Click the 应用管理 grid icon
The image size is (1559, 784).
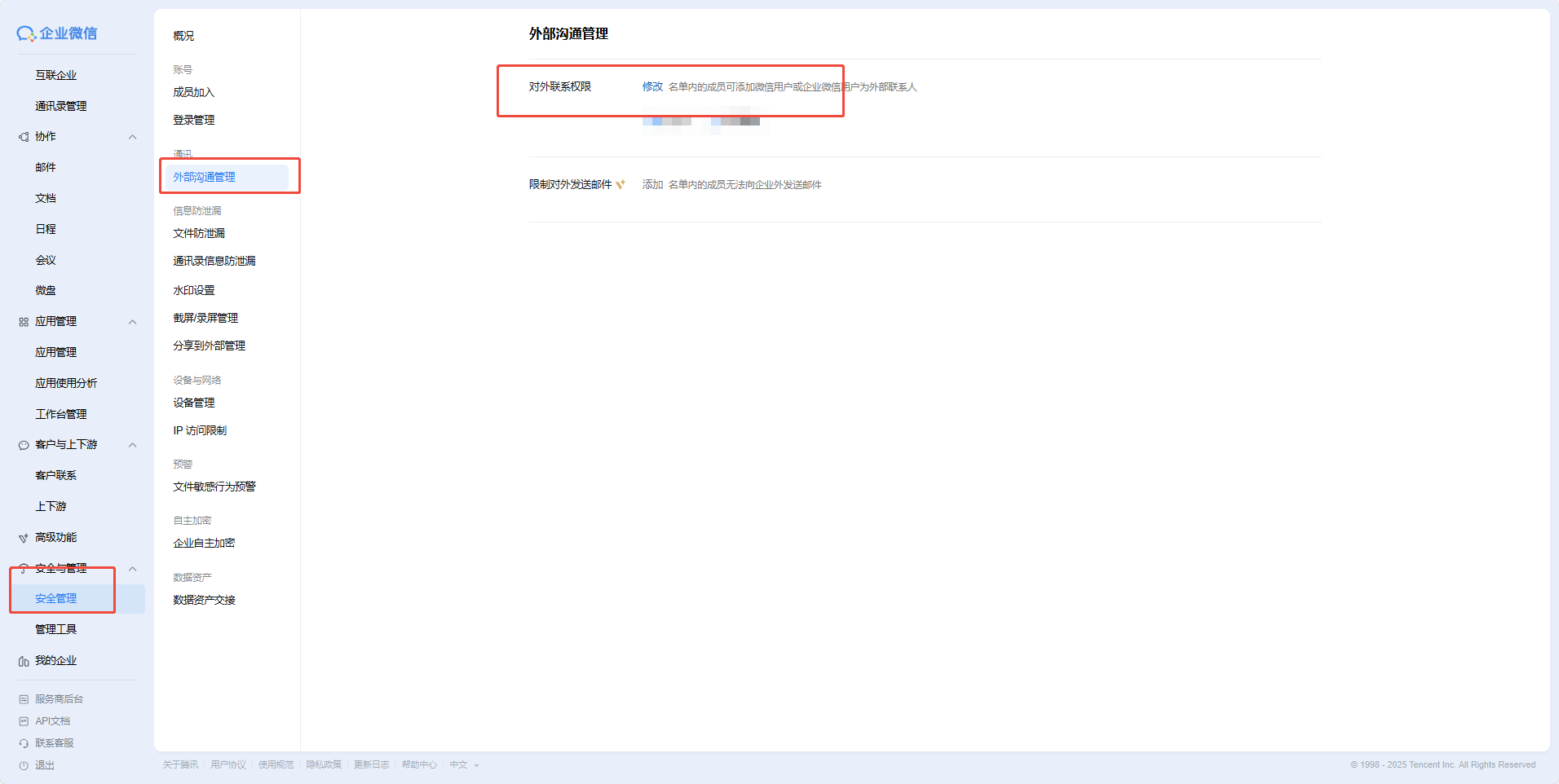pyautogui.click(x=23, y=321)
